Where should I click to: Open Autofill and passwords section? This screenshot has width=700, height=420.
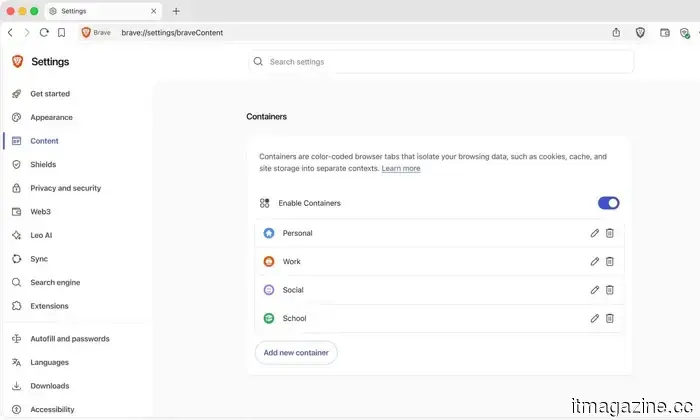[70, 339]
